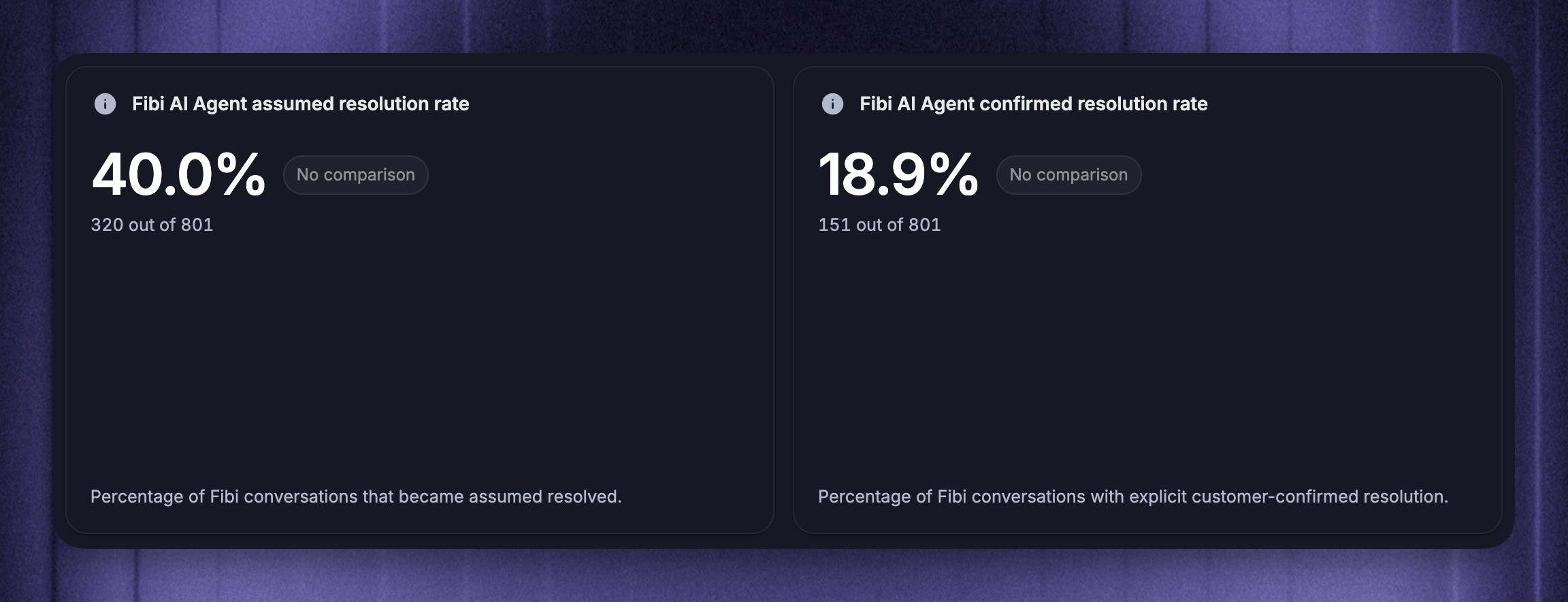Select the 'Fibi AI Agent confirmed resolution rate' title

click(1034, 104)
